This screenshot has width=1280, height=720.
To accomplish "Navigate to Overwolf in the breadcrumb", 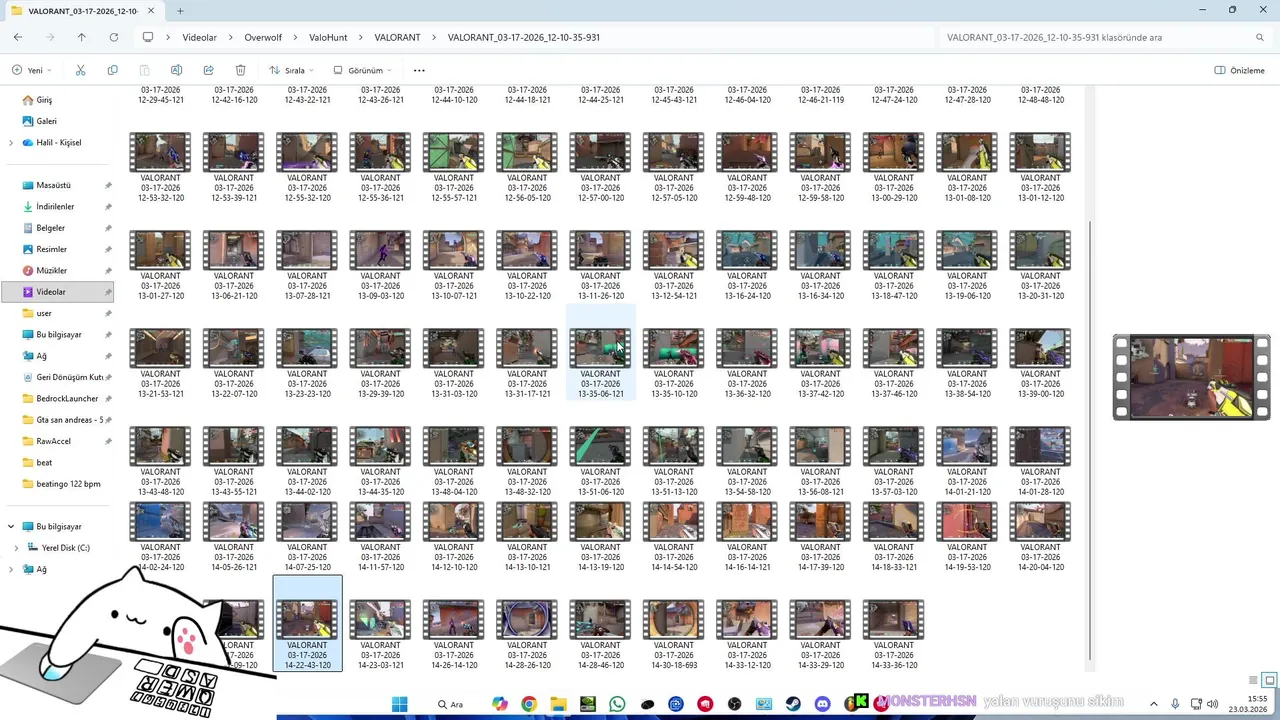I will (263, 37).
